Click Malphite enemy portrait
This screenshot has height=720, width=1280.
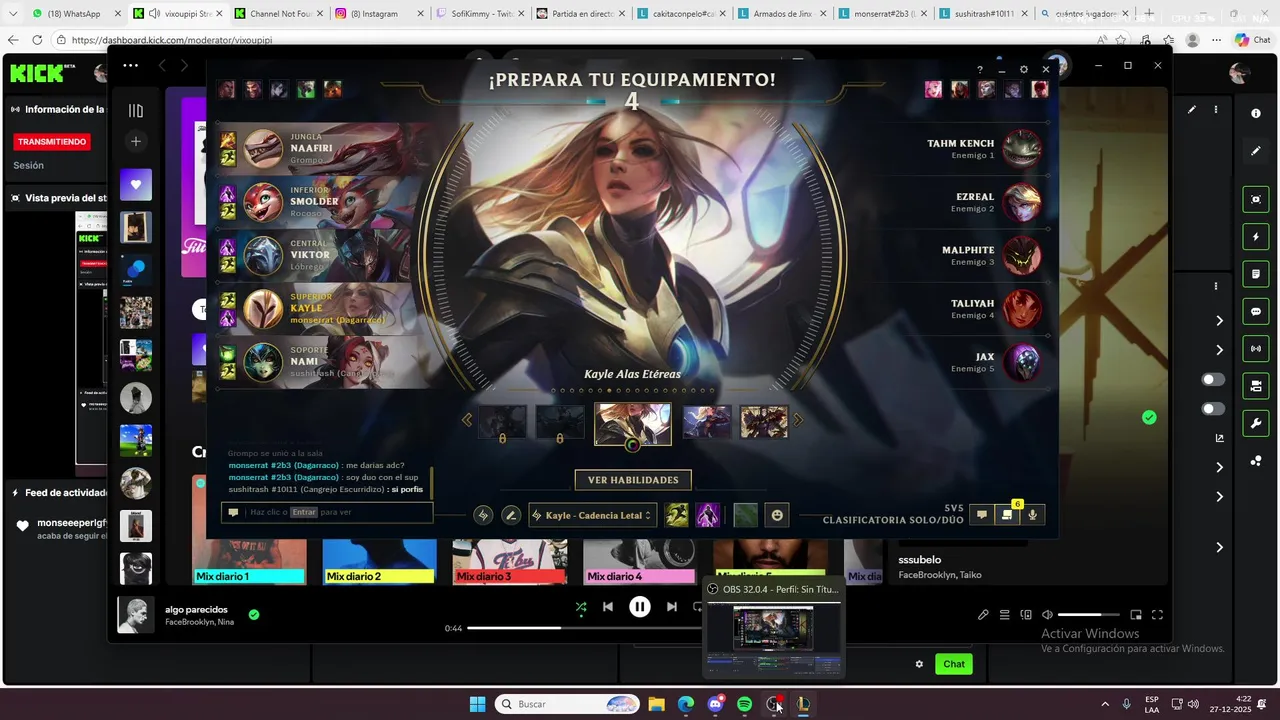click(x=1023, y=256)
